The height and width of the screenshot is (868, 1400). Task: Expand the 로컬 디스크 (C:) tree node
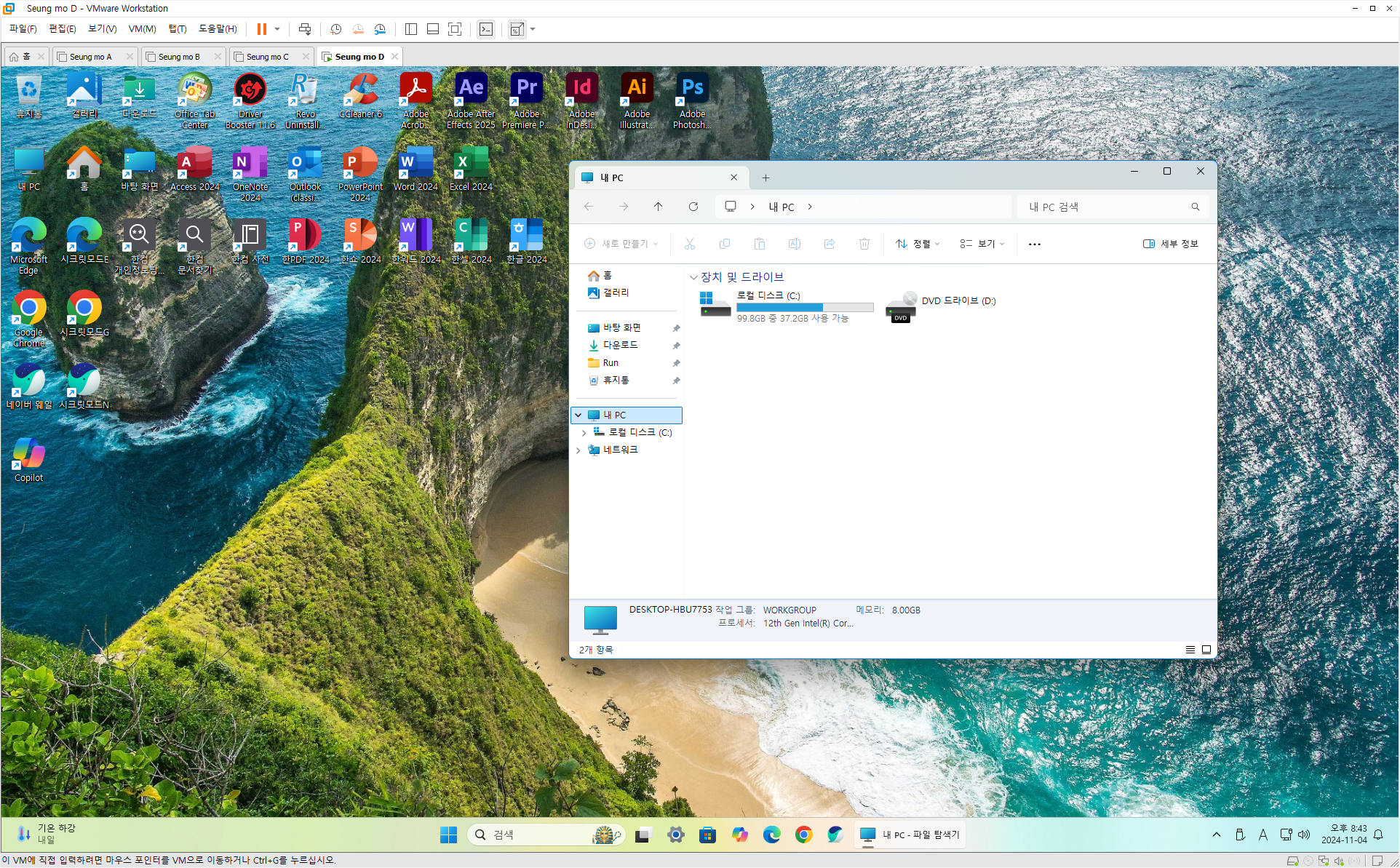(x=584, y=432)
